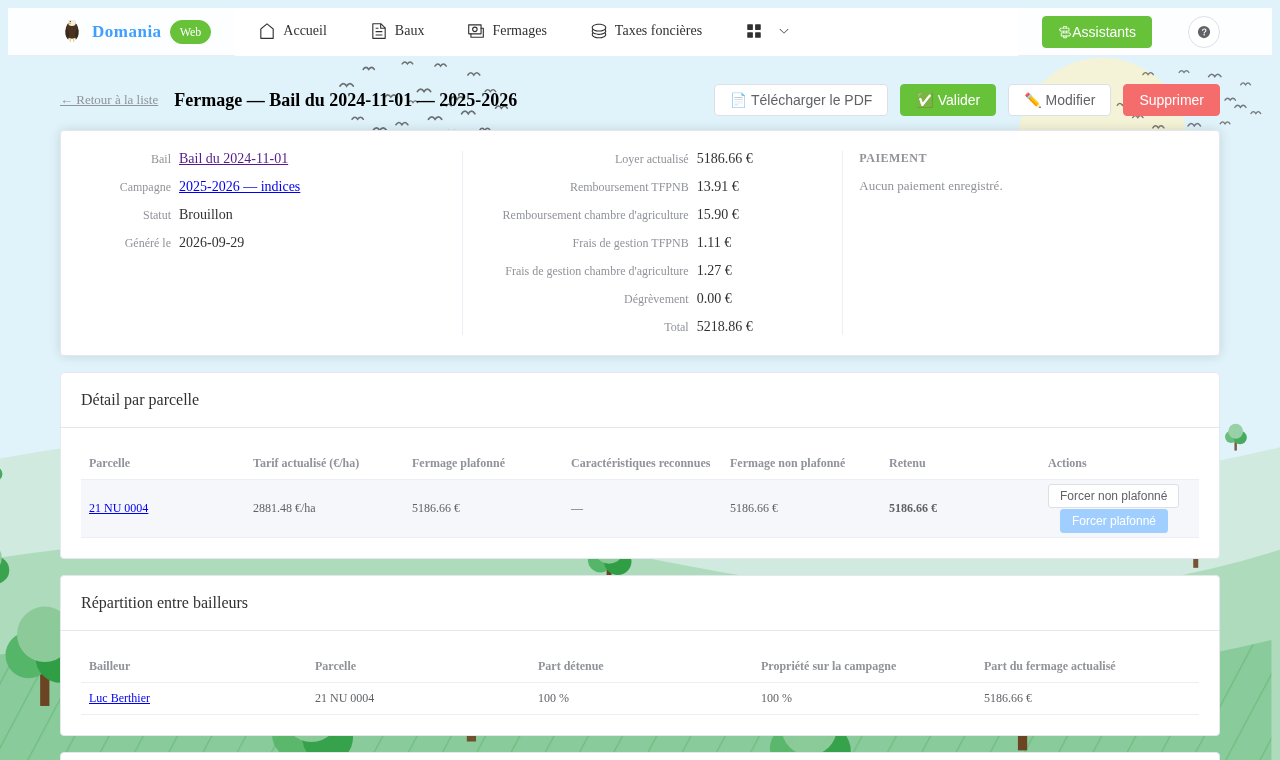Click the Loyer actualisé value 5186.66 €
Screen dimensions: 1280x760
point(725,159)
